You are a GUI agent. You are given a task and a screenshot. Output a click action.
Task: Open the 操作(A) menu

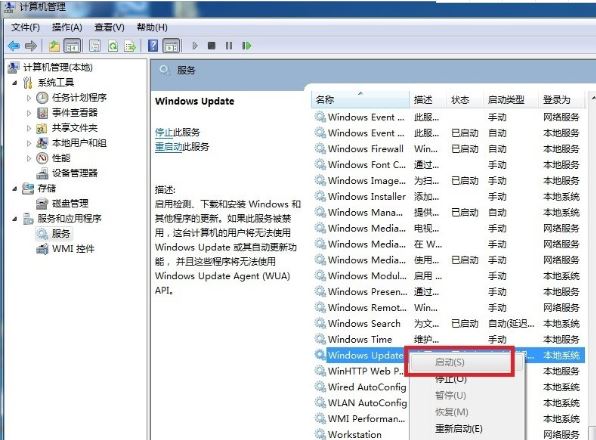[x=67, y=27]
